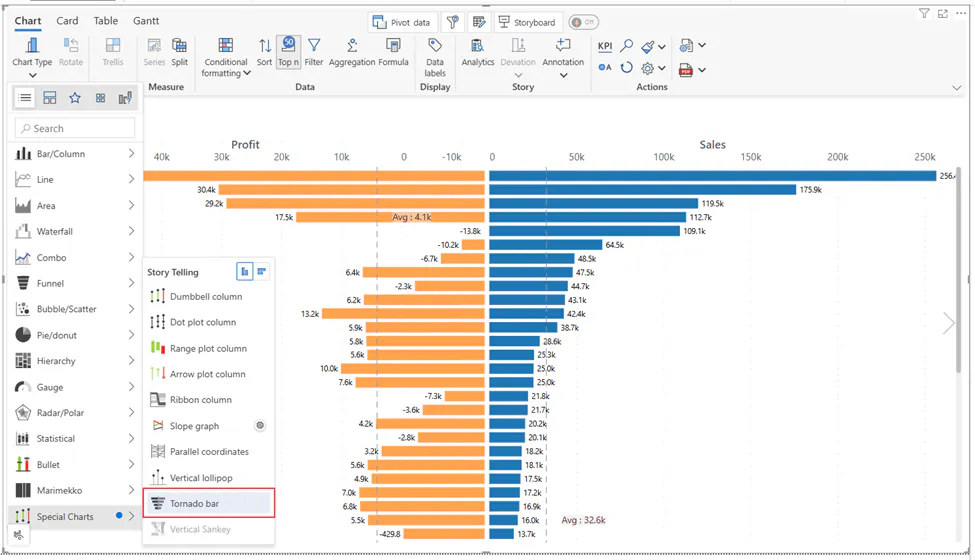The image size is (975, 560).
Task: Toggle the Storyboard Off switch
Action: 583,22
